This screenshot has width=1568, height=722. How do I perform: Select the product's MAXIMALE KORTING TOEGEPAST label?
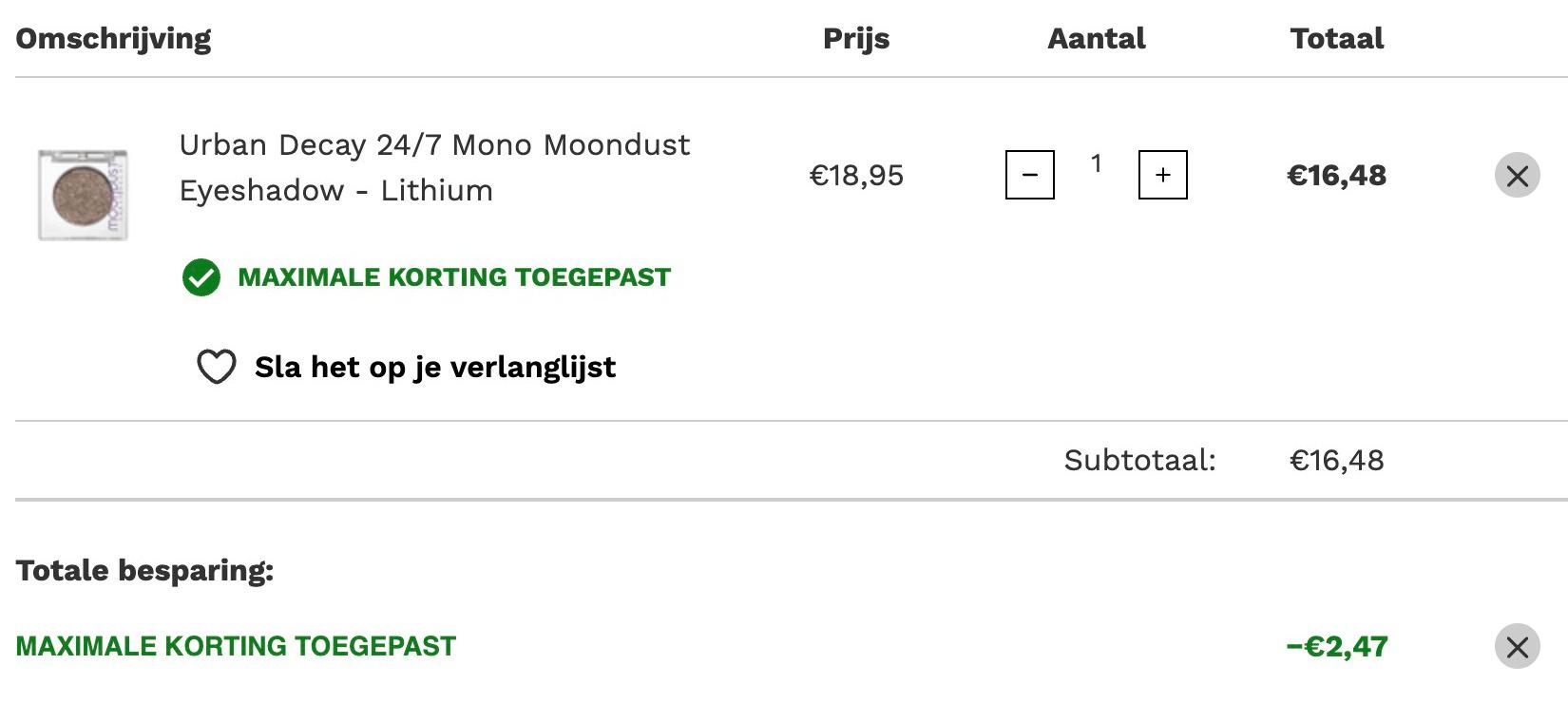click(x=454, y=277)
